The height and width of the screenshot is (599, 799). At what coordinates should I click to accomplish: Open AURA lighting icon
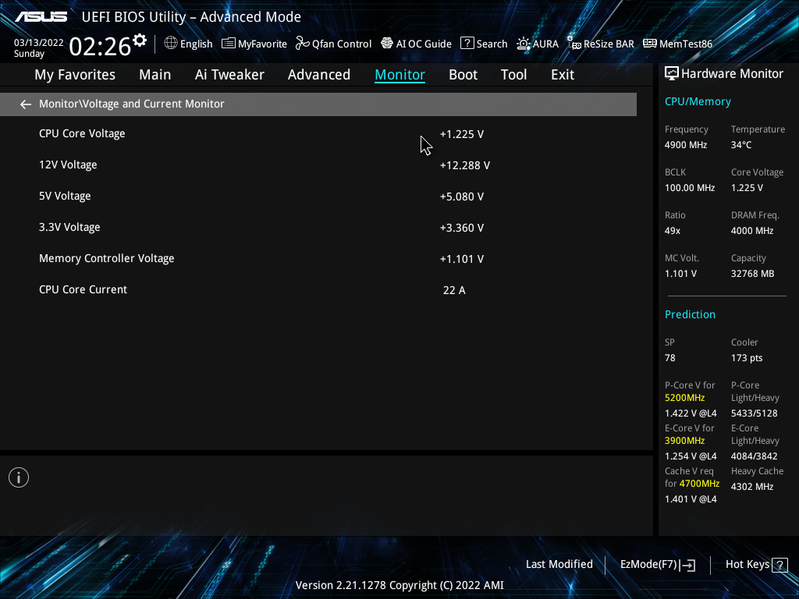[523, 44]
